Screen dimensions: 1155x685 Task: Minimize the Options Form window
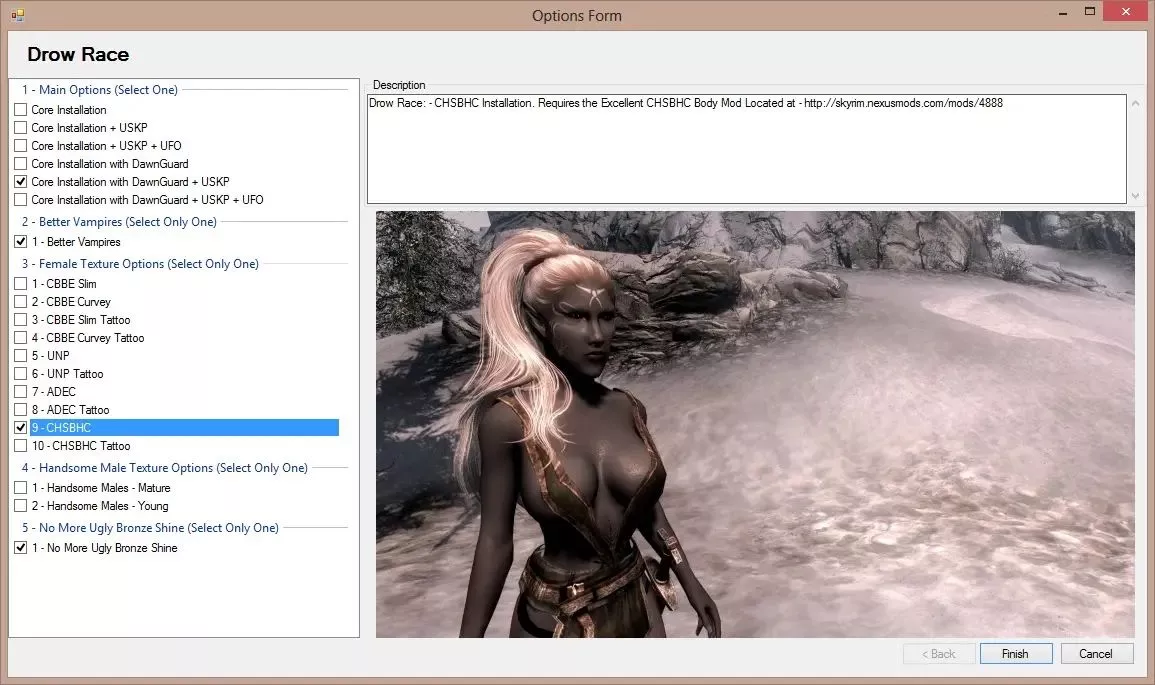pos(1063,13)
